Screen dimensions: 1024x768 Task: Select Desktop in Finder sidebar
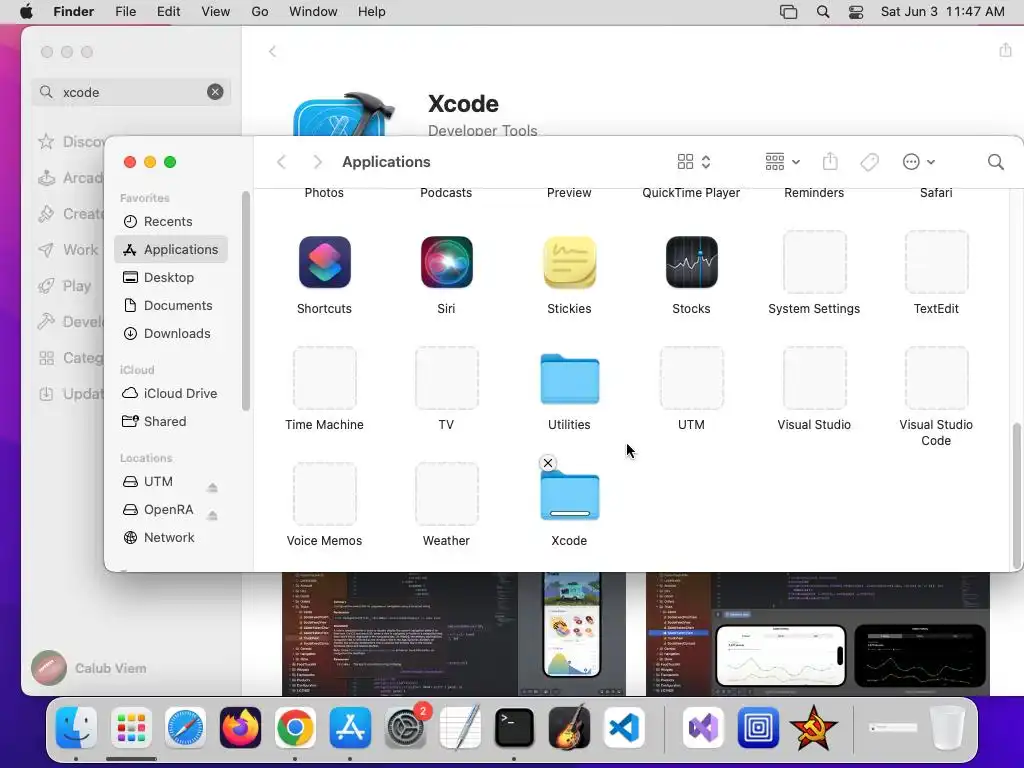[x=170, y=278]
